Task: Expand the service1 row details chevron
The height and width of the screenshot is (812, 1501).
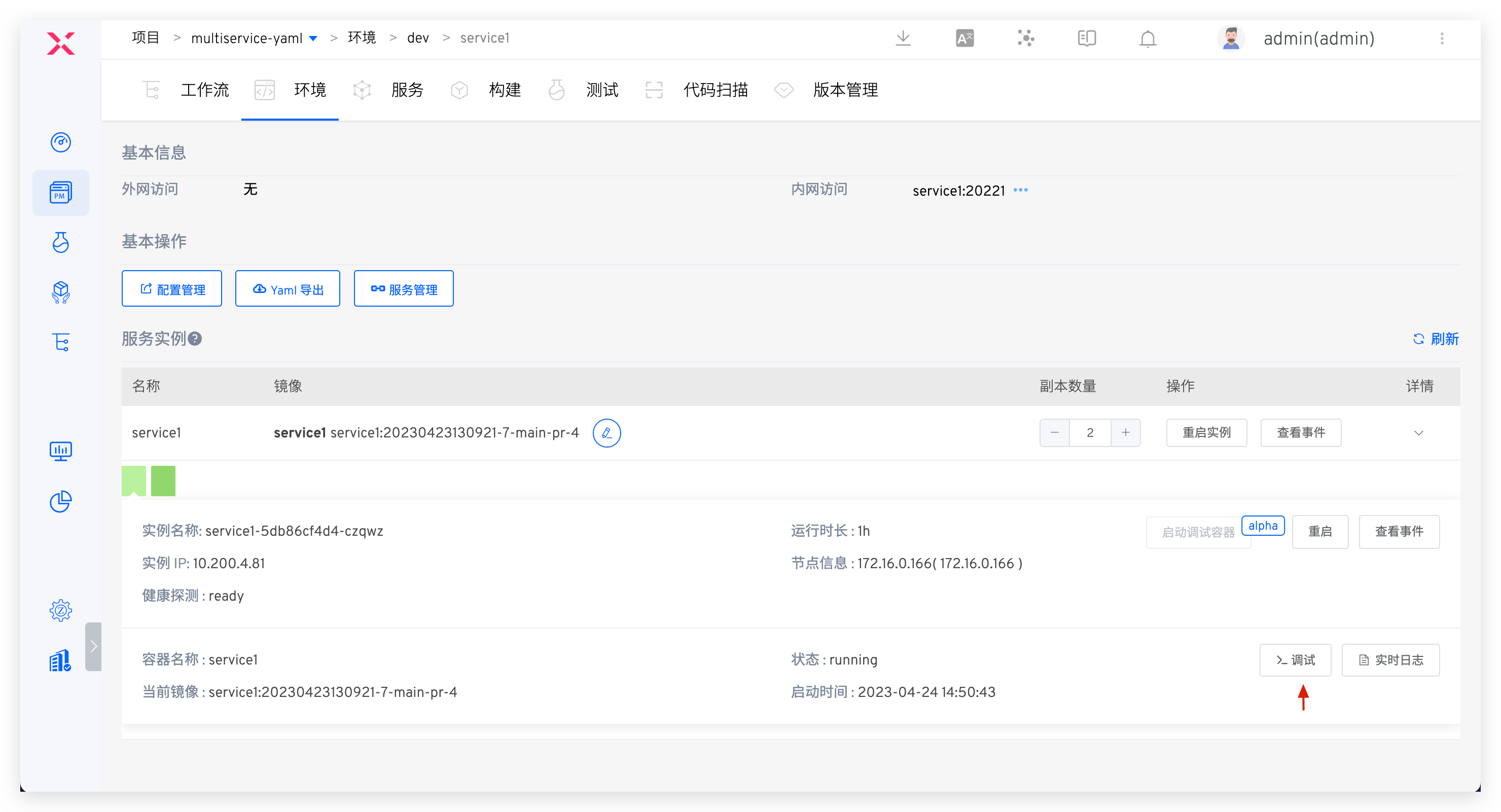Action: 1419,433
